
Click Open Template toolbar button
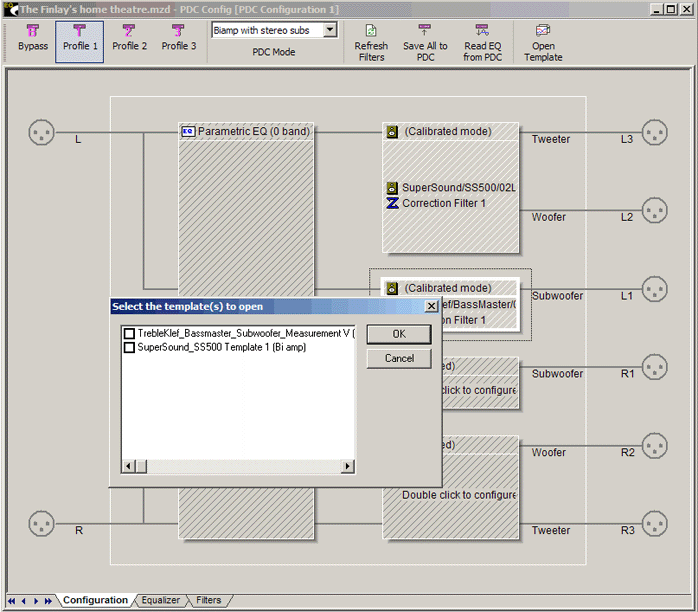pyautogui.click(x=543, y=43)
